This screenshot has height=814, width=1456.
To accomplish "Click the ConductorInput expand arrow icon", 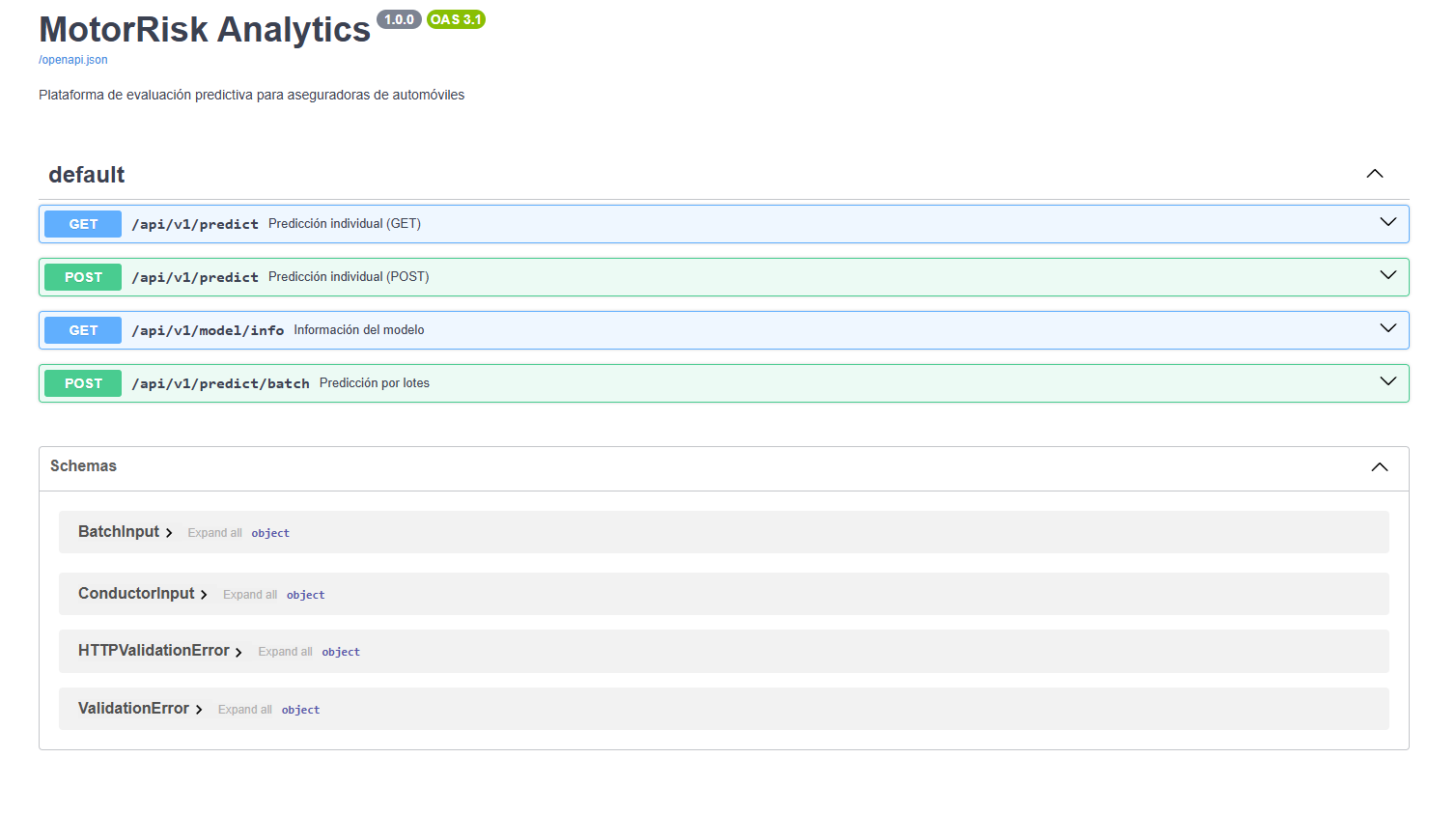I will pos(205,594).
